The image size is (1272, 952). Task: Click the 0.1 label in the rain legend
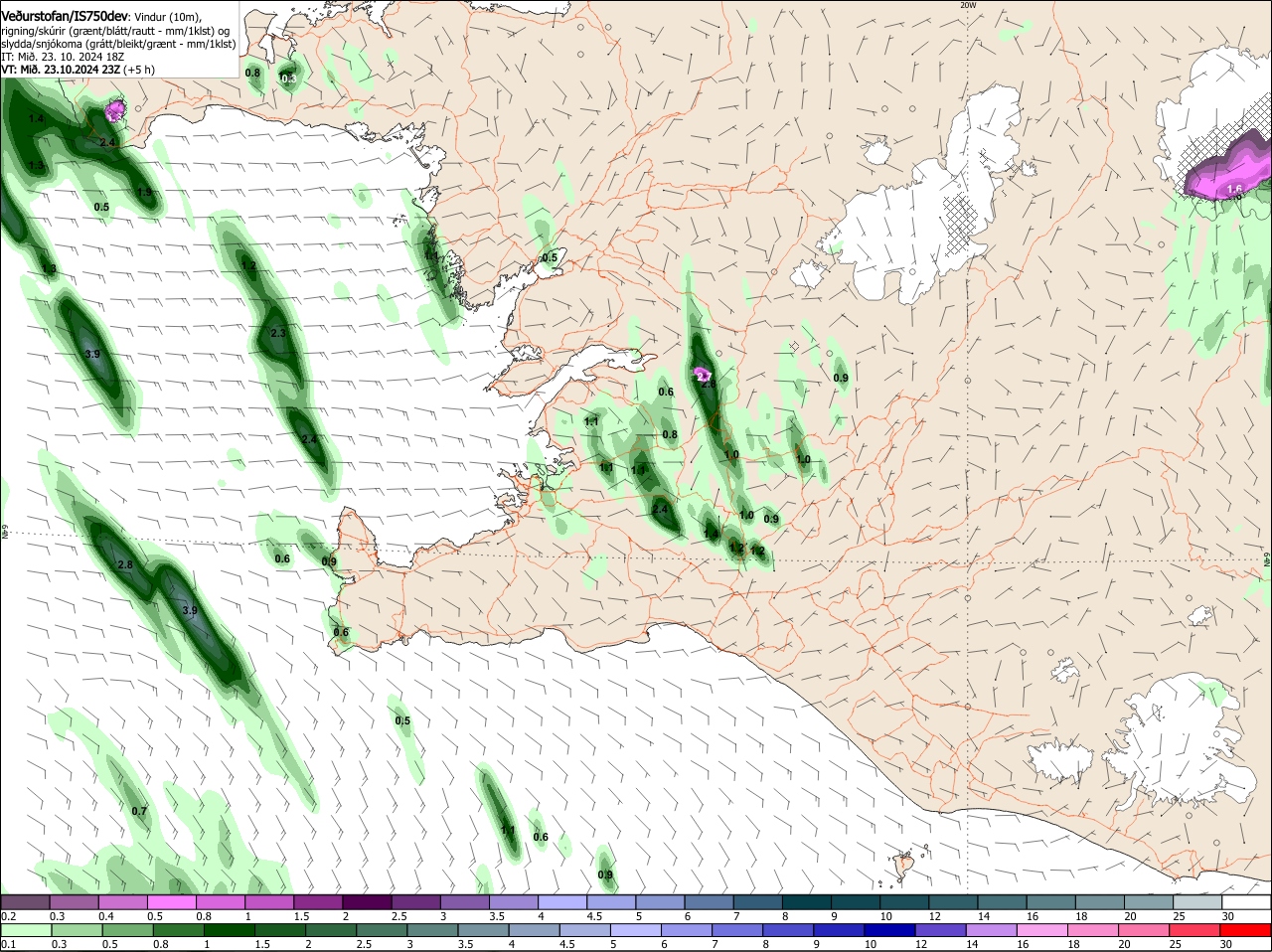point(9,944)
